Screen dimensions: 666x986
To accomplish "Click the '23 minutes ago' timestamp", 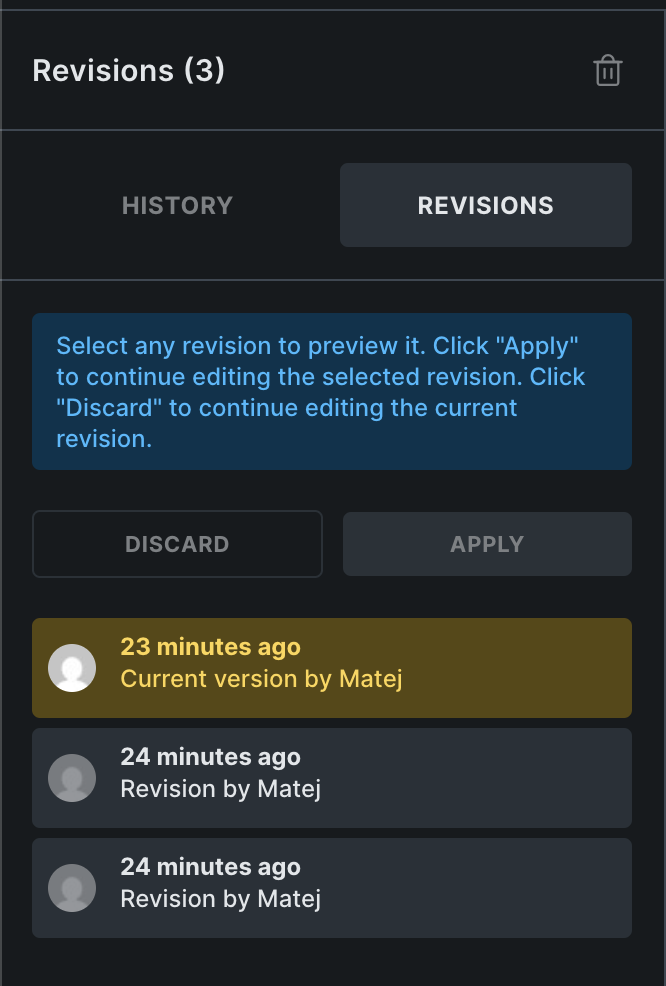I will 210,647.
